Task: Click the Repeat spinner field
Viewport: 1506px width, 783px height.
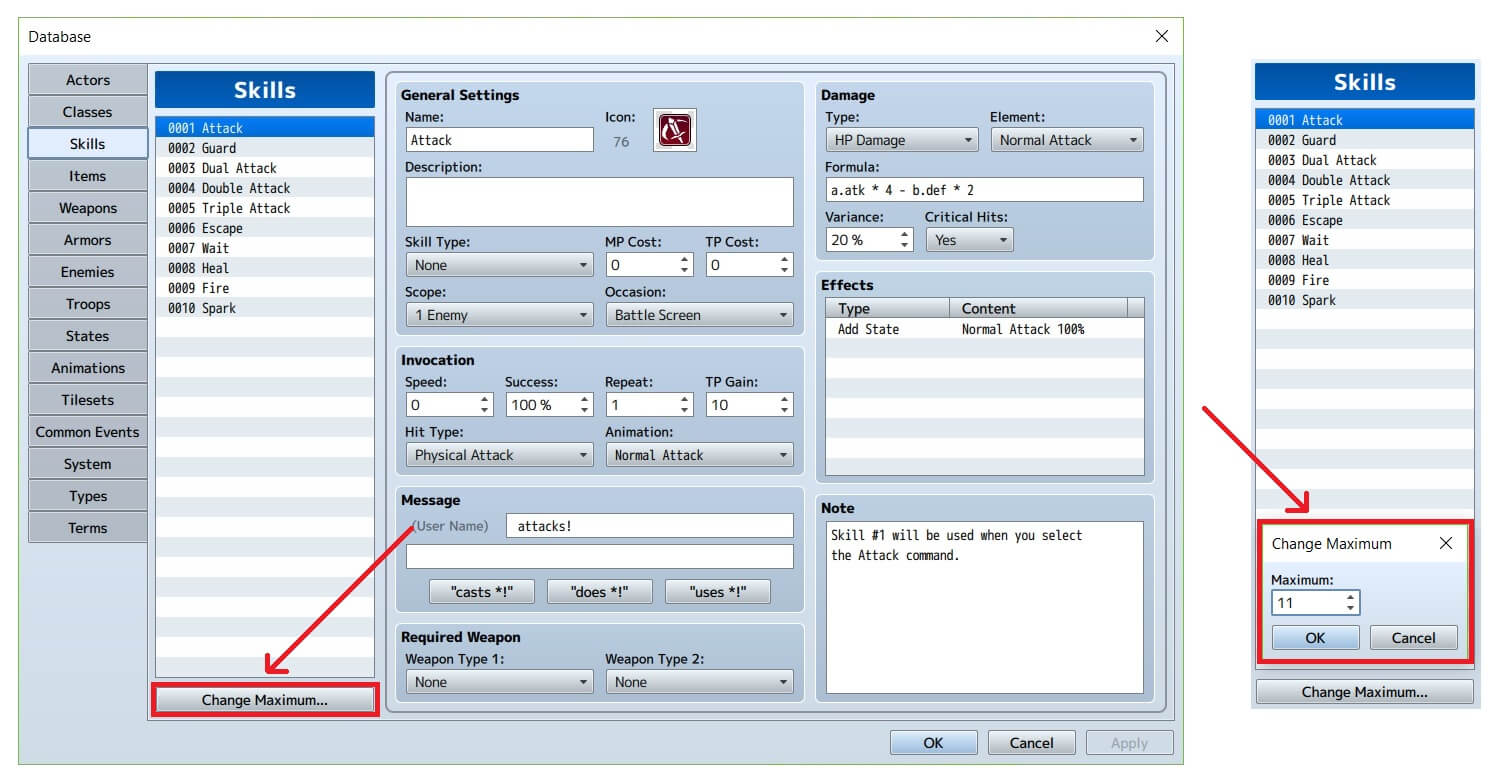Action: coord(649,405)
